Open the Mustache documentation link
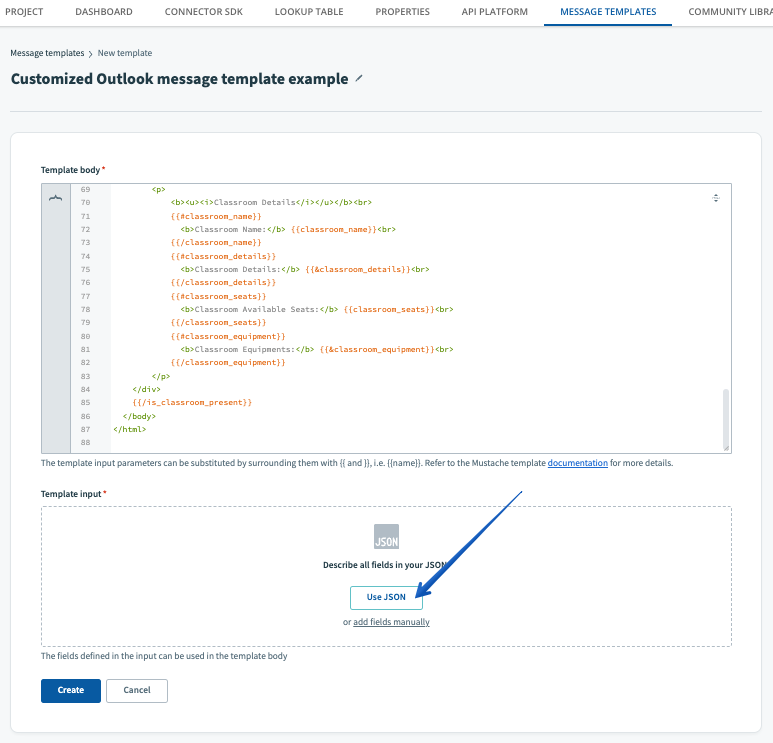Screen dimensions: 773x743 [x=577, y=463]
